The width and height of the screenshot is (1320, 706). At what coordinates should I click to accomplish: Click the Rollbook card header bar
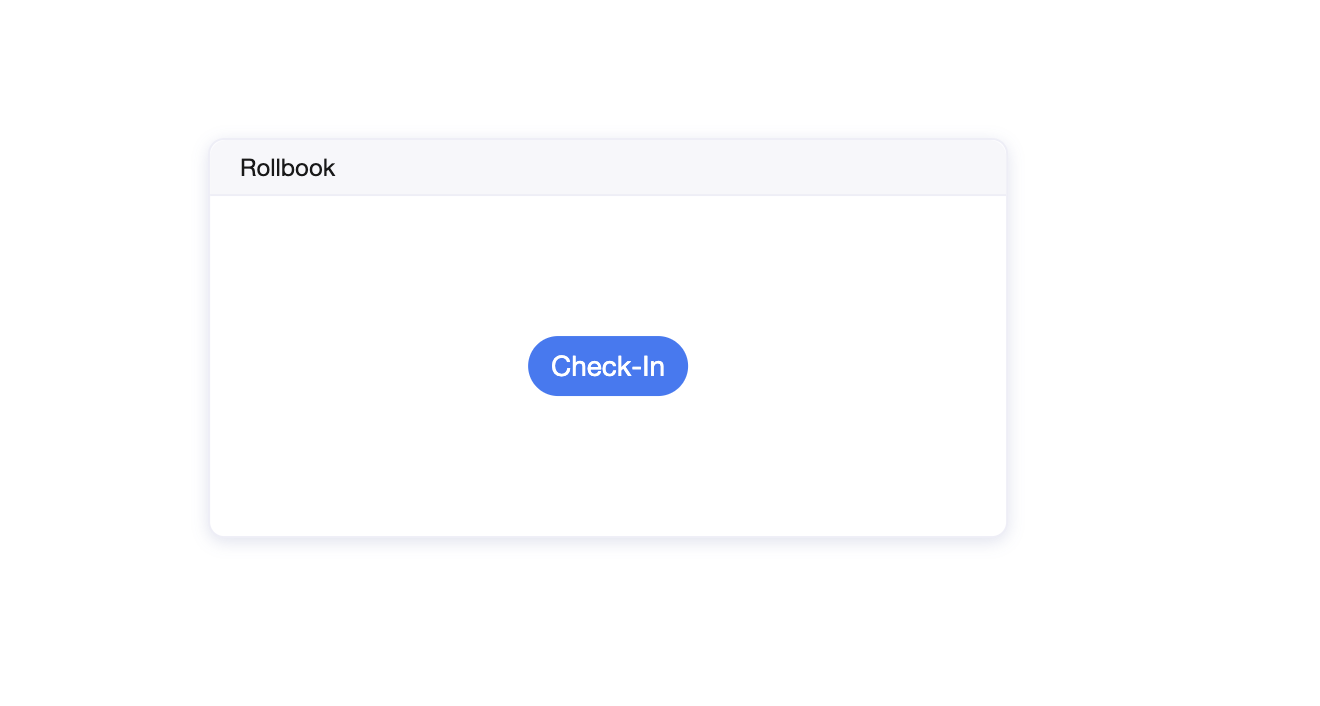click(608, 168)
